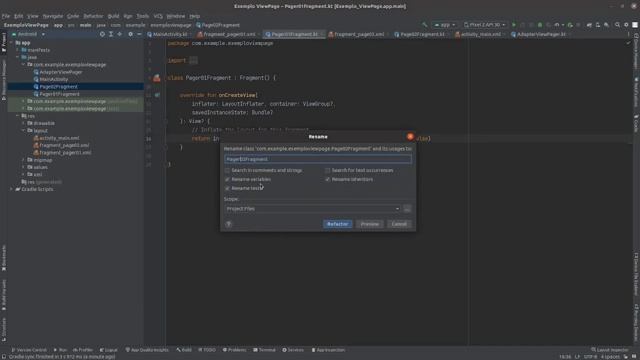Screen dimensions: 640x360
Task: Open the Pixel 2 API 30 device dropdown
Action: (484, 25)
